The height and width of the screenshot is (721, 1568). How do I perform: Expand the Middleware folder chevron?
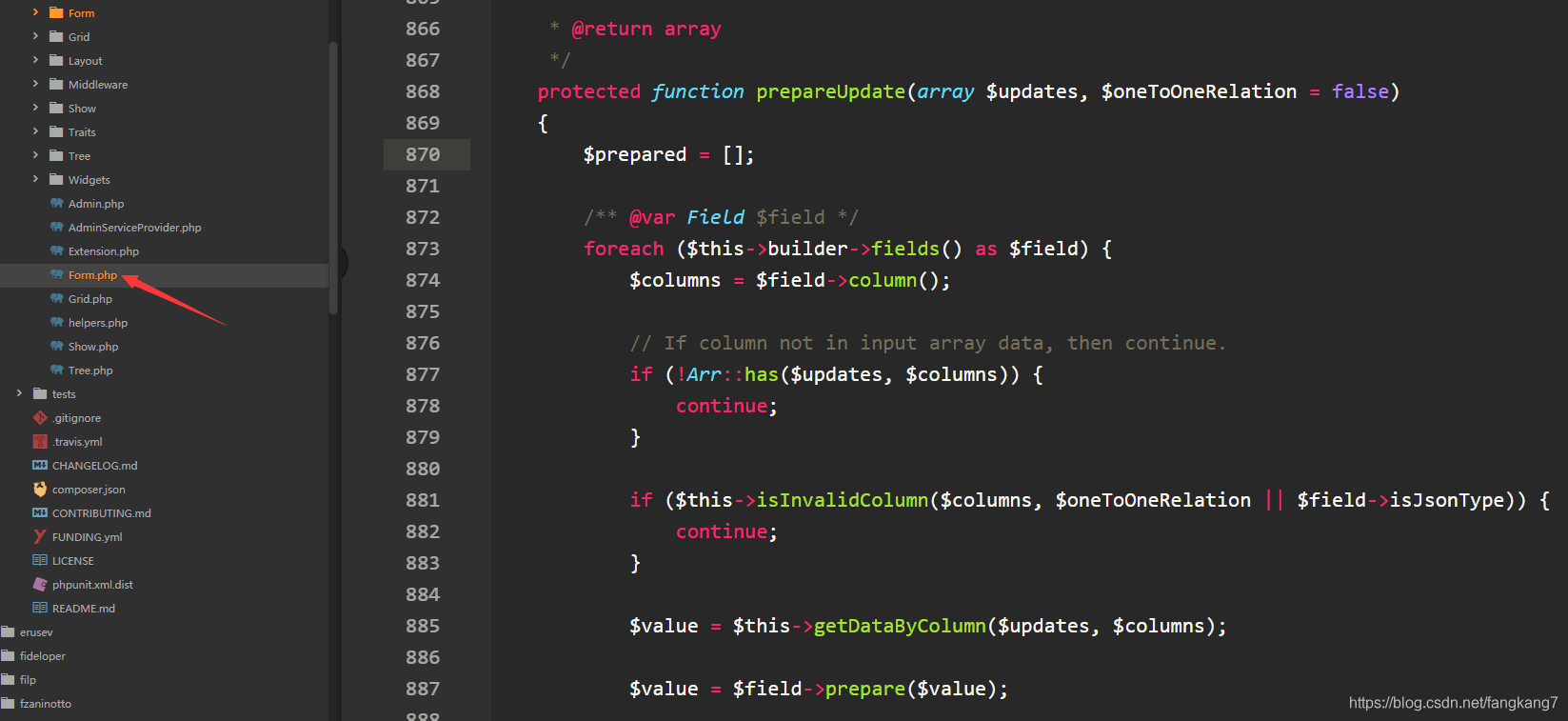coord(36,84)
